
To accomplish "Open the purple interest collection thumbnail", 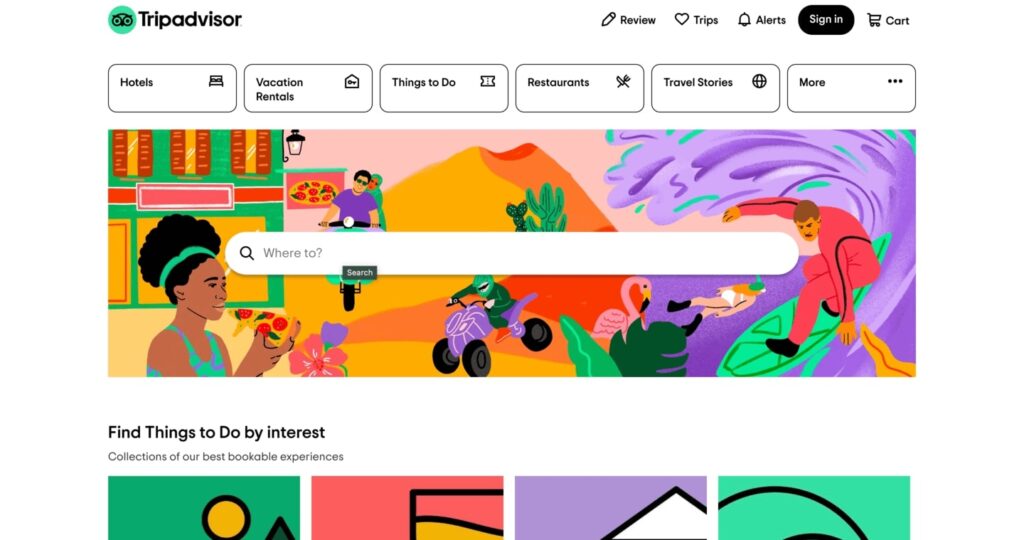I will coord(611,508).
